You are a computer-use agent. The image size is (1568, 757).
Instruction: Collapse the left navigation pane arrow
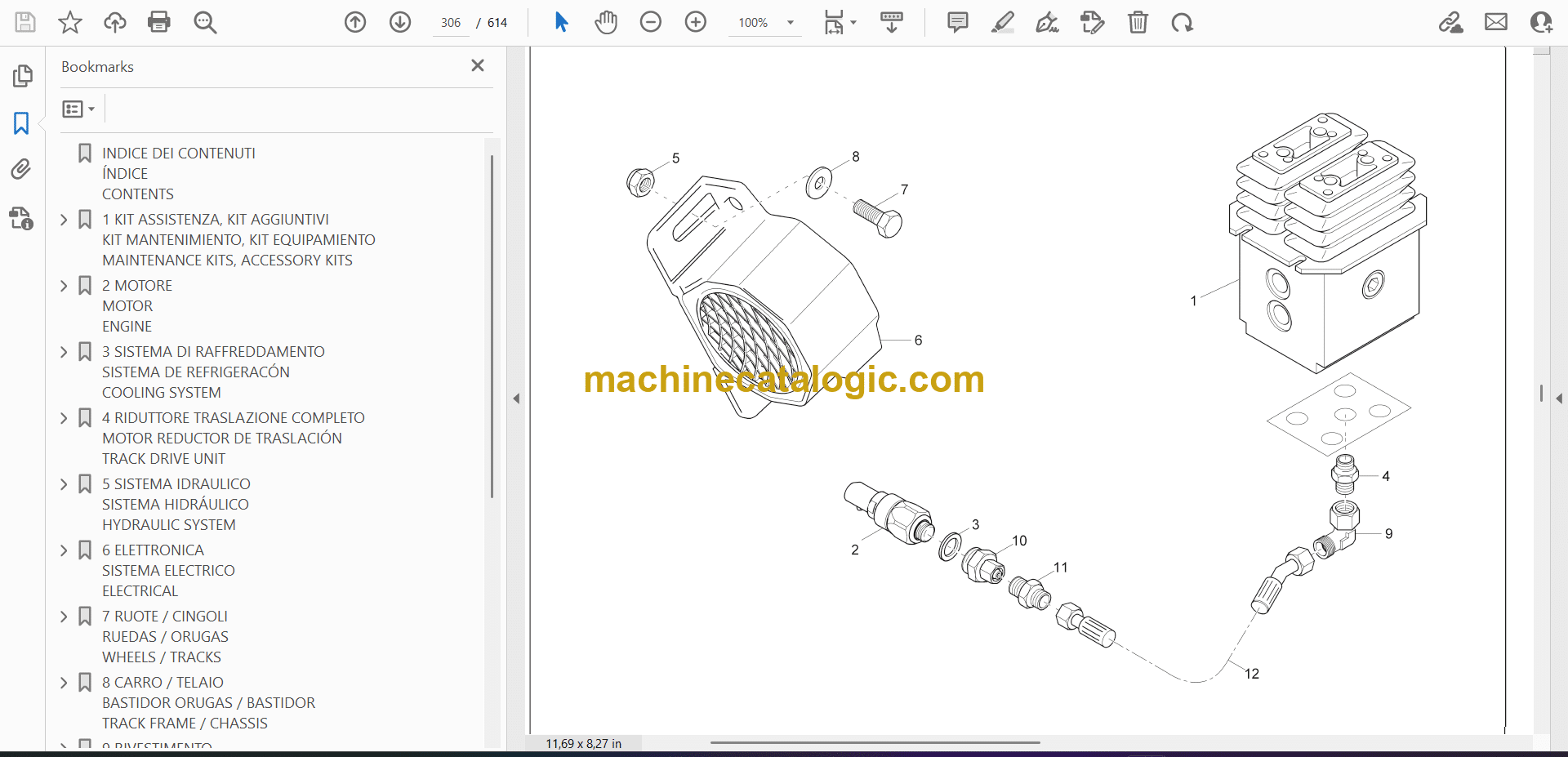pyautogui.click(x=516, y=399)
